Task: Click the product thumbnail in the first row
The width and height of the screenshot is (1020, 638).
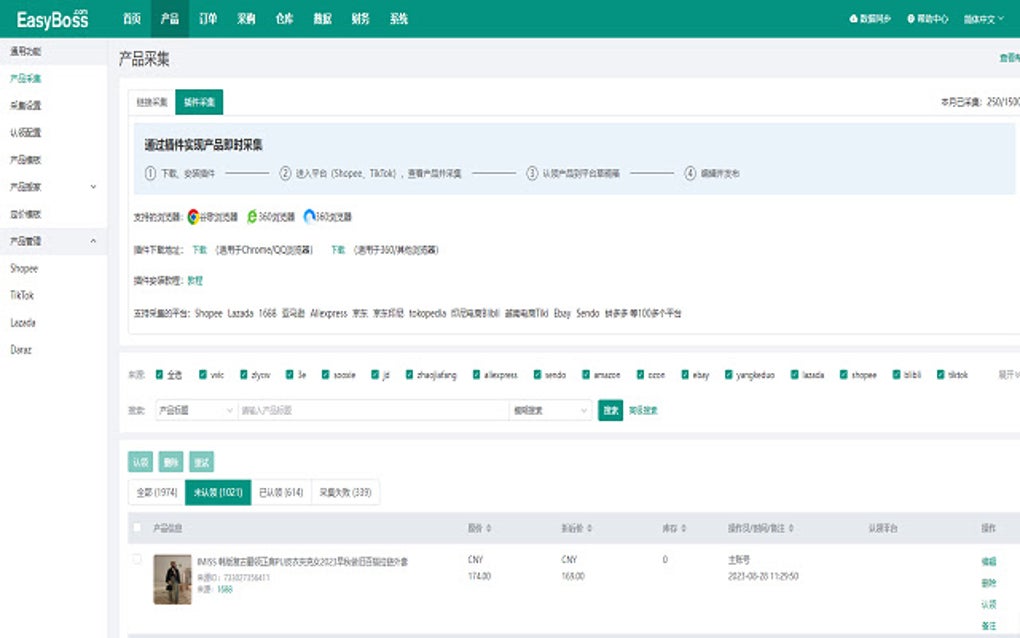Action: pos(171,577)
